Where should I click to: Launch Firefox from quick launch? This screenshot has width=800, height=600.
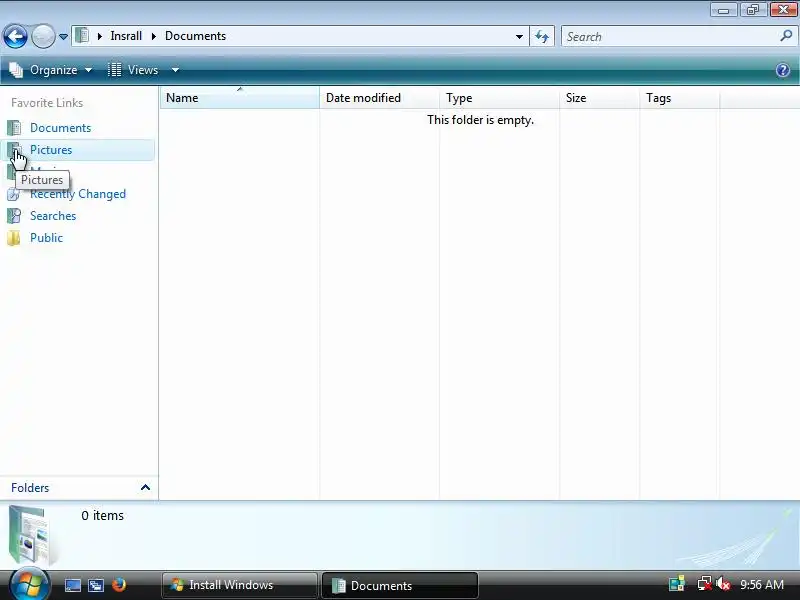pyautogui.click(x=119, y=585)
